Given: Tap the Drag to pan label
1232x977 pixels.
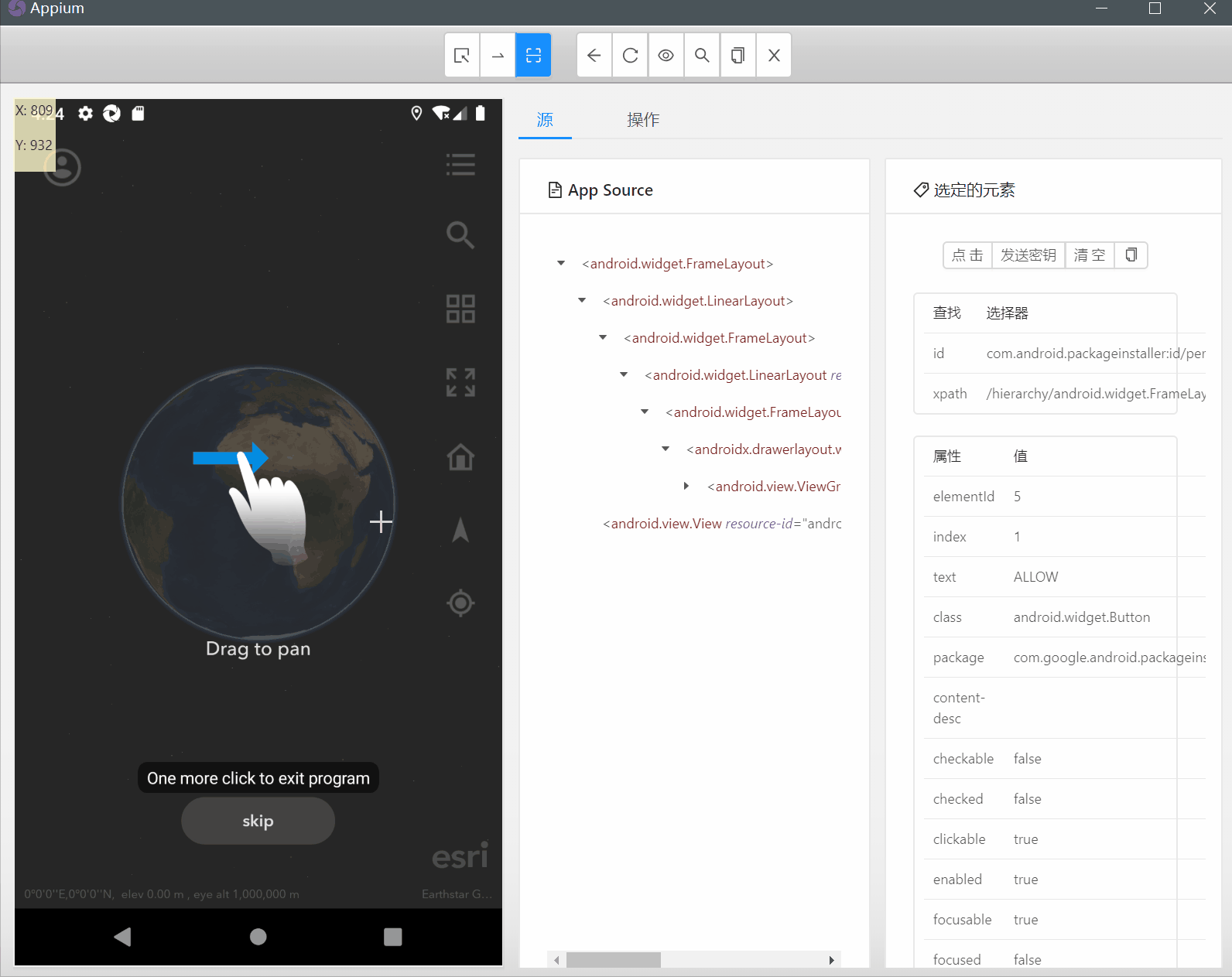Looking at the screenshot, I should coord(258,649).
